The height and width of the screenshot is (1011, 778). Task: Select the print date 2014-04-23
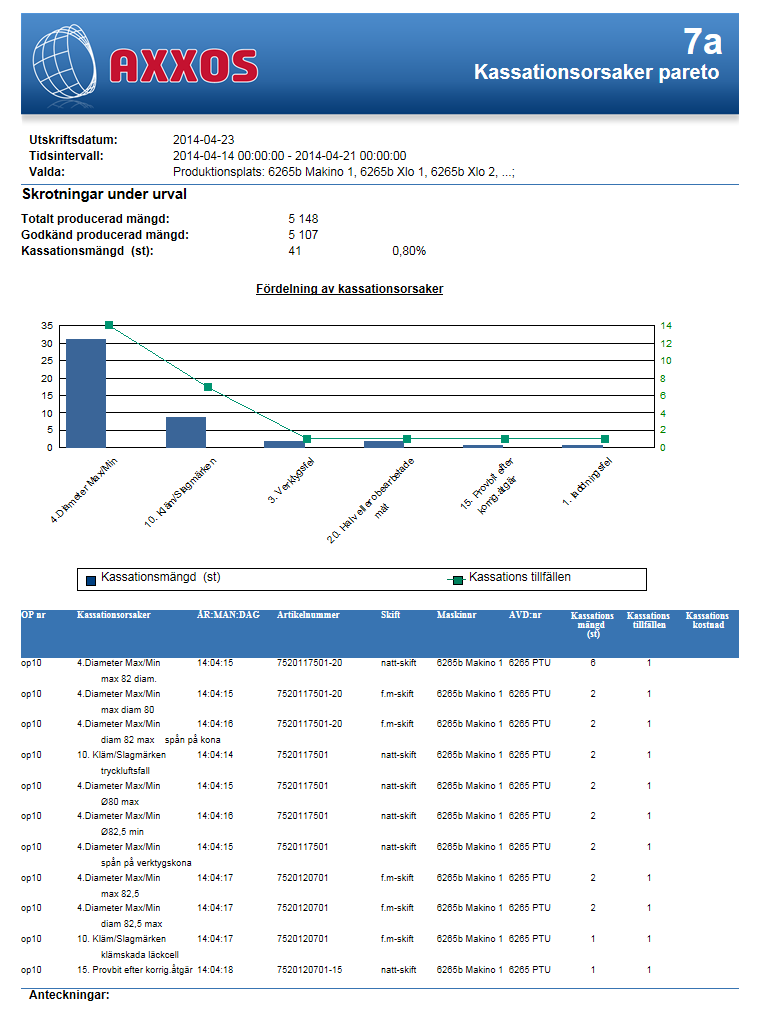click(x=204, y=140)
